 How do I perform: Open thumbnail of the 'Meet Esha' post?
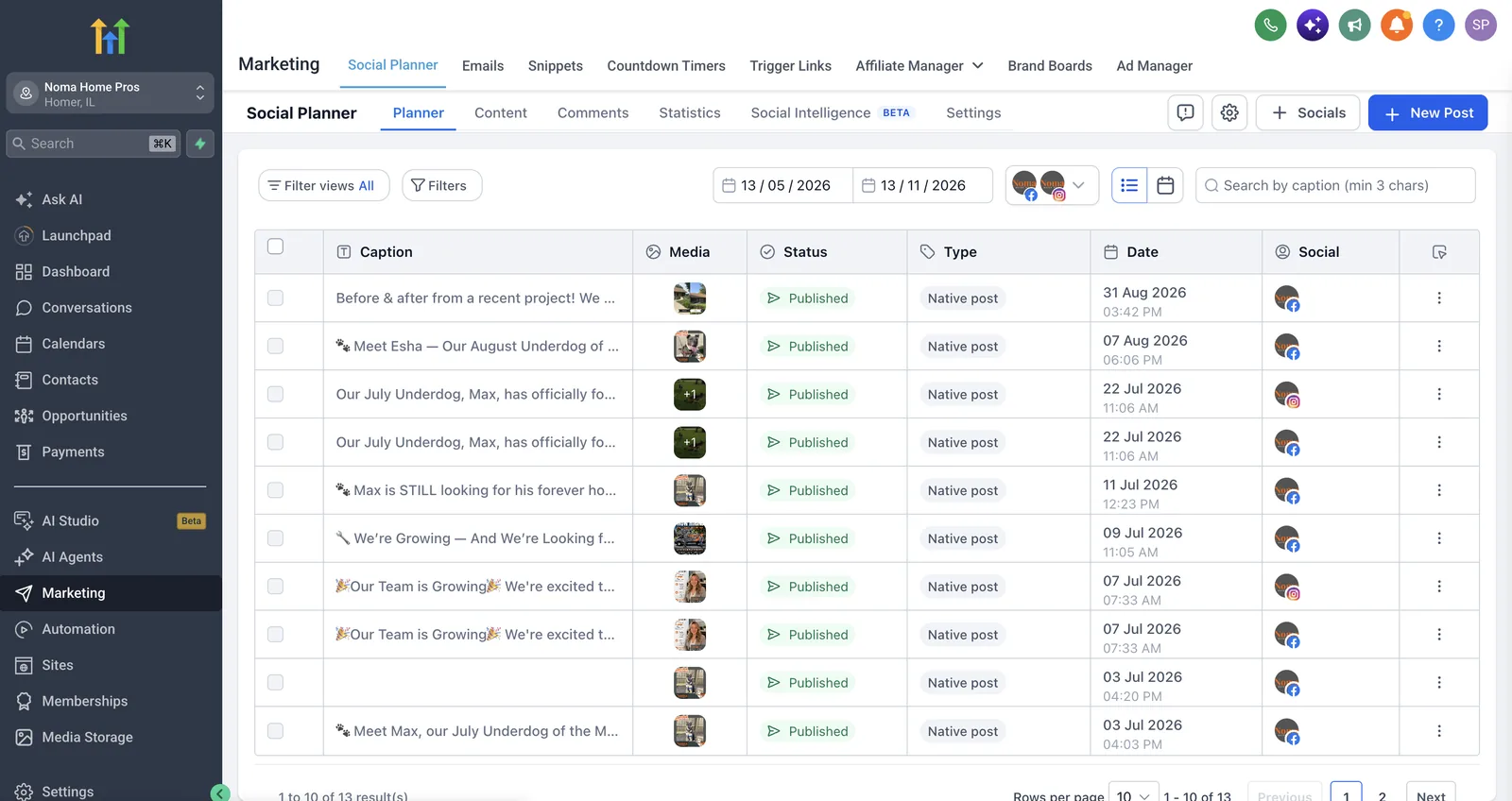[690, 347]
